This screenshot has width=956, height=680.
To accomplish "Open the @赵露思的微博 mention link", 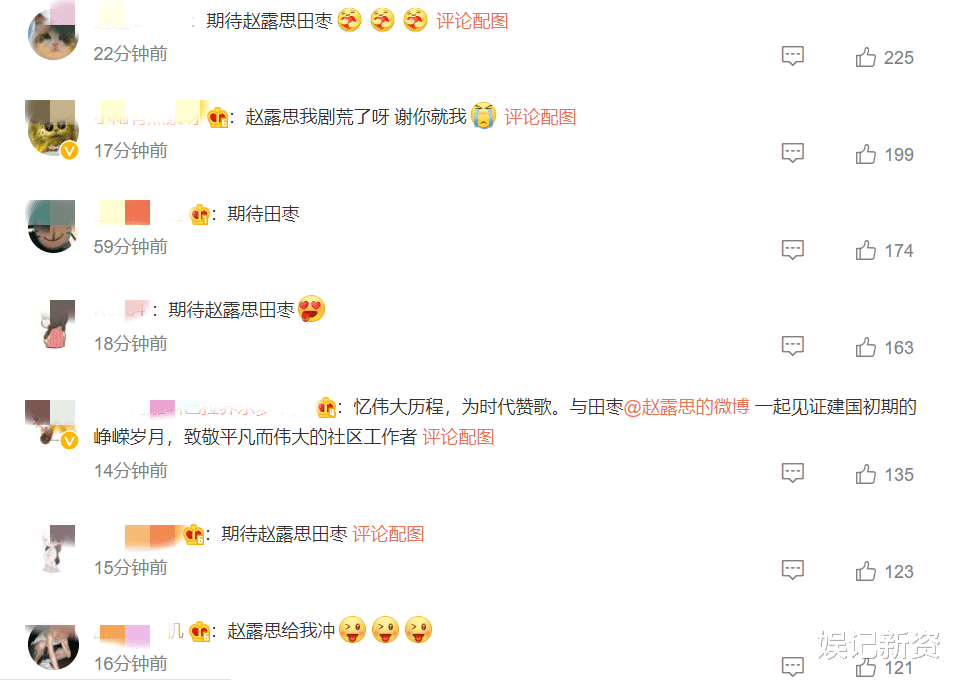I will click(687, 406).
